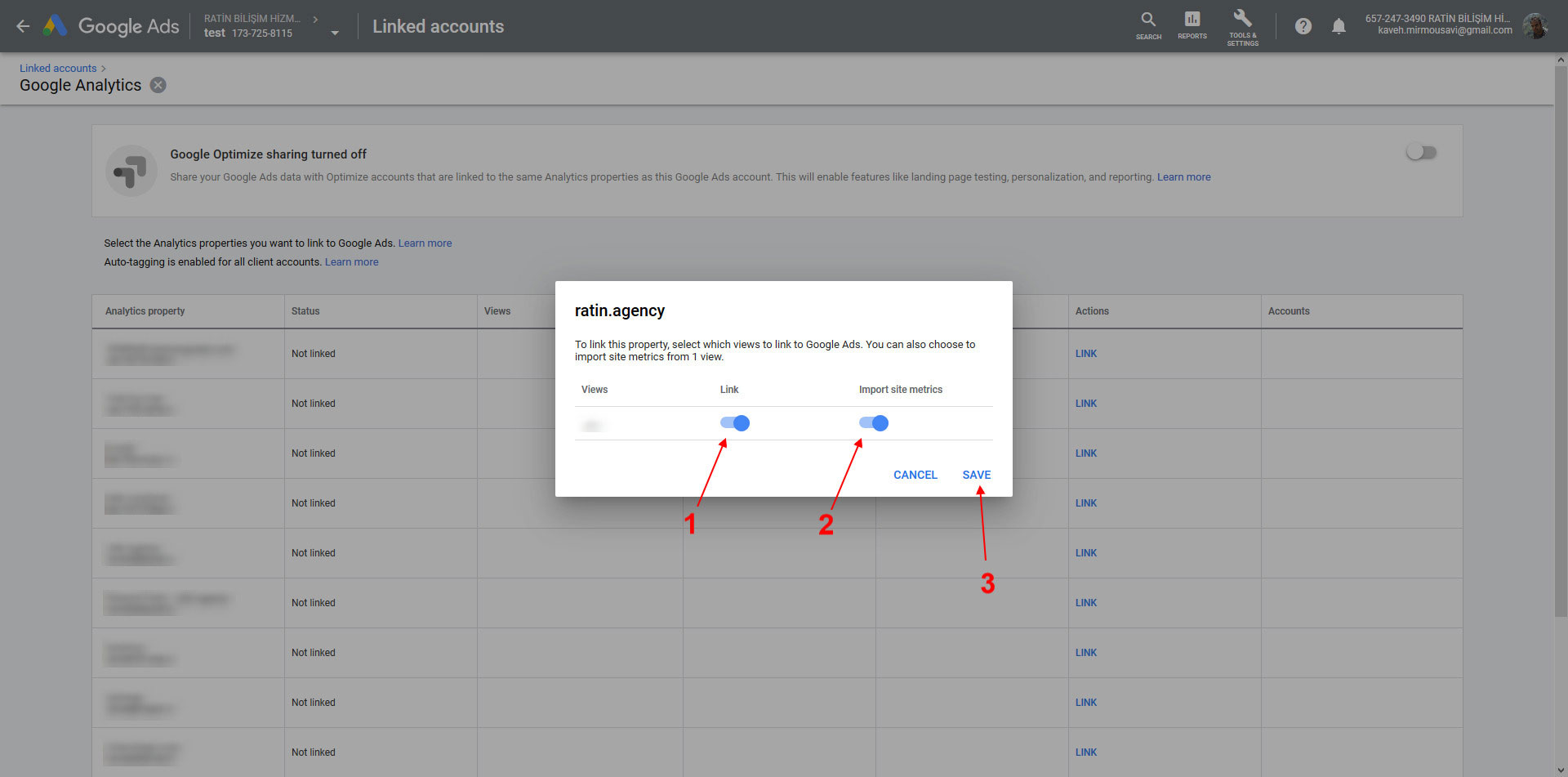Go back with the arrow beside Google Ads

[23, 26]
